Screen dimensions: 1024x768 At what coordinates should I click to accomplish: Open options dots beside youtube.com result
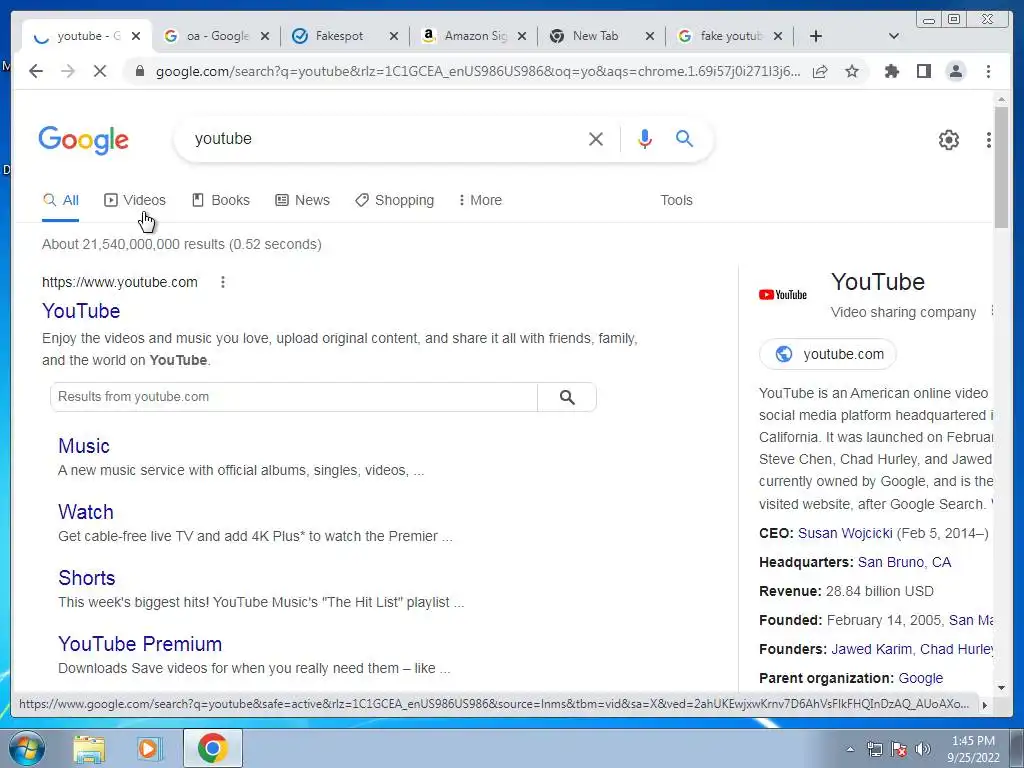pyautogui.click(x=223, y=282)
